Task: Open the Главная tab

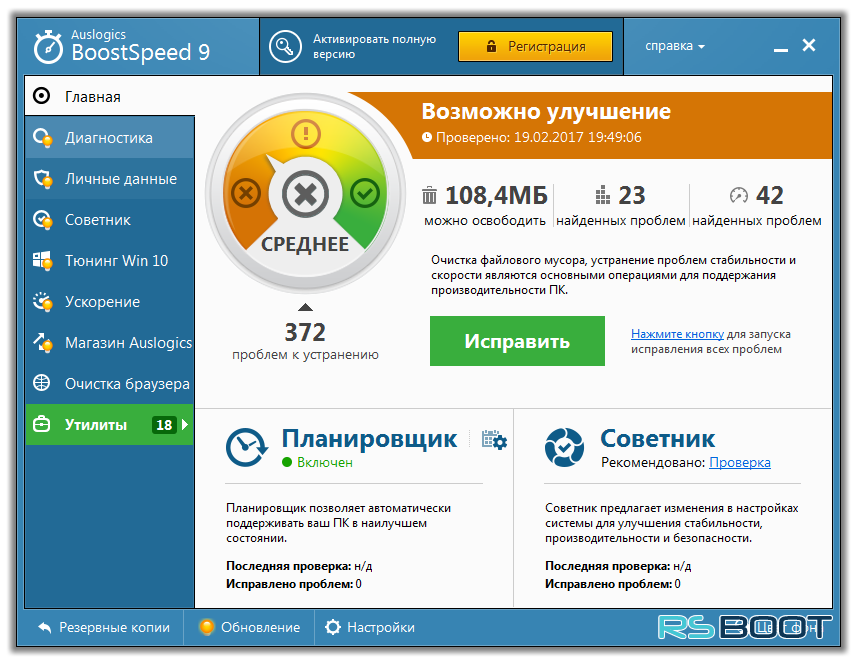Action: click(109, 96)
